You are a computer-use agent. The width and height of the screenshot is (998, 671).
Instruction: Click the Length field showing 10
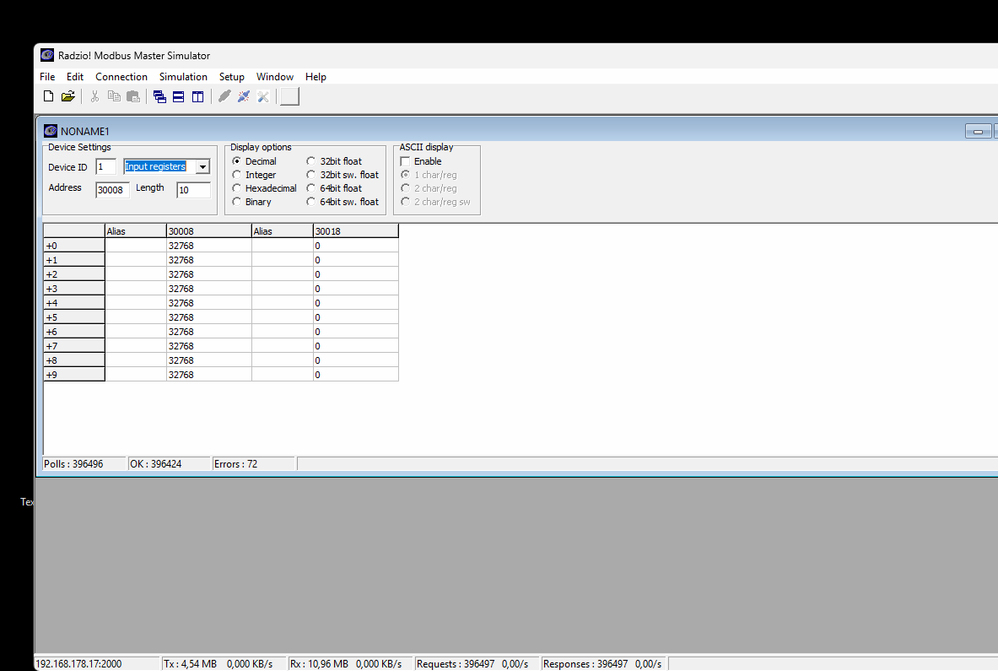(x=193, y=190)
